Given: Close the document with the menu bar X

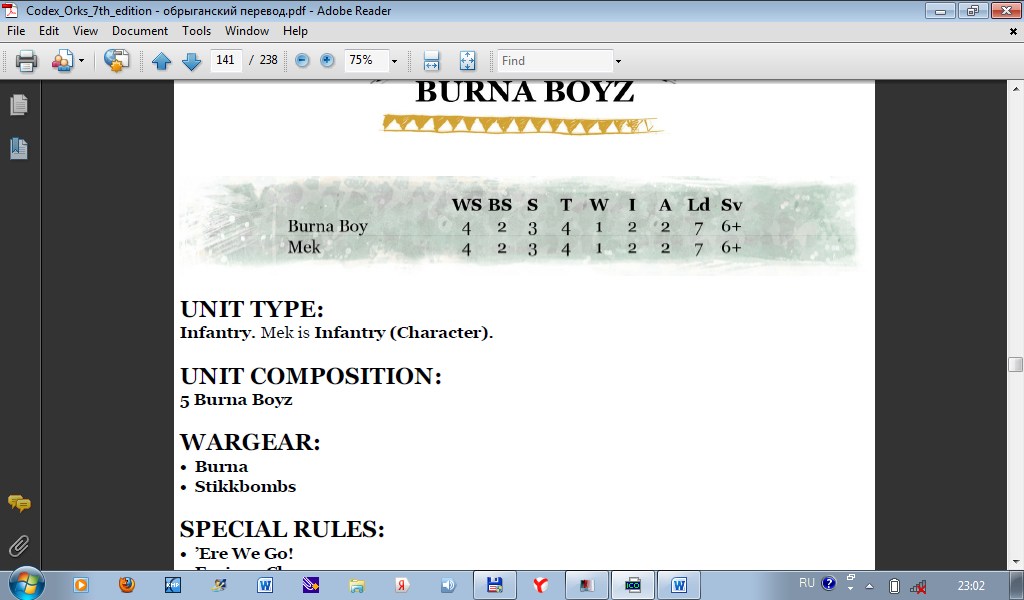Looking at the screenshot, I should click(1013, 31).
